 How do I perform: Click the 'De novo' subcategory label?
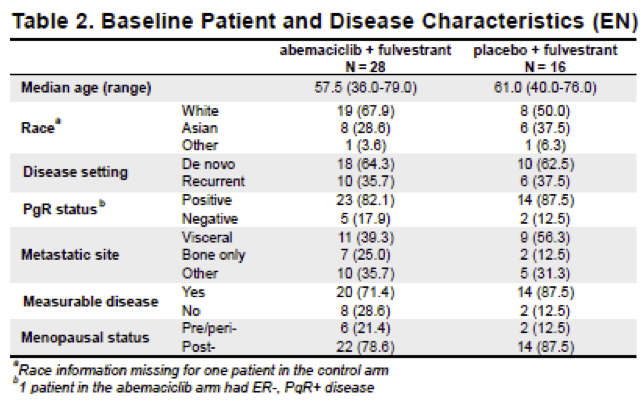click(x=203, y=163)
